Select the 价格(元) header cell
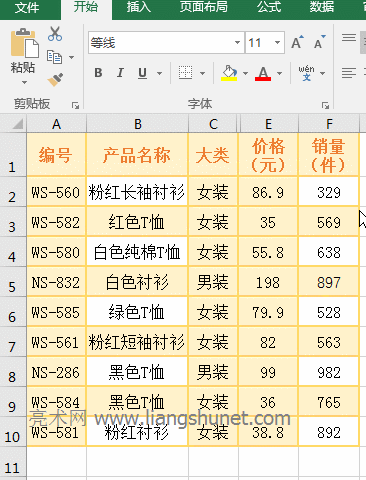The image size is (366, 480). 268,155
